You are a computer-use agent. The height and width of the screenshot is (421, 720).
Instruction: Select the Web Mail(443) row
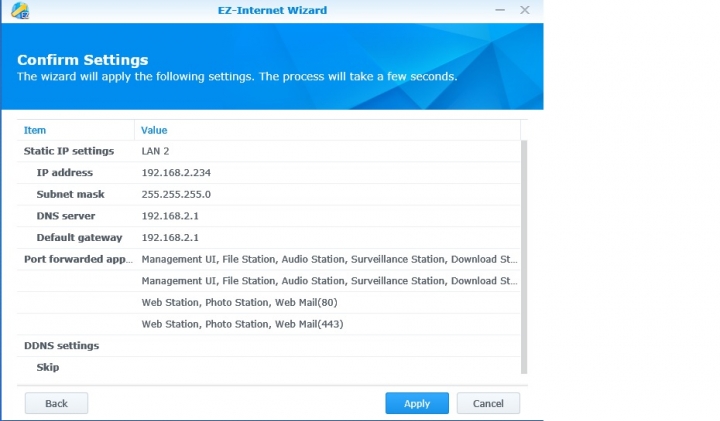[269, 324]
